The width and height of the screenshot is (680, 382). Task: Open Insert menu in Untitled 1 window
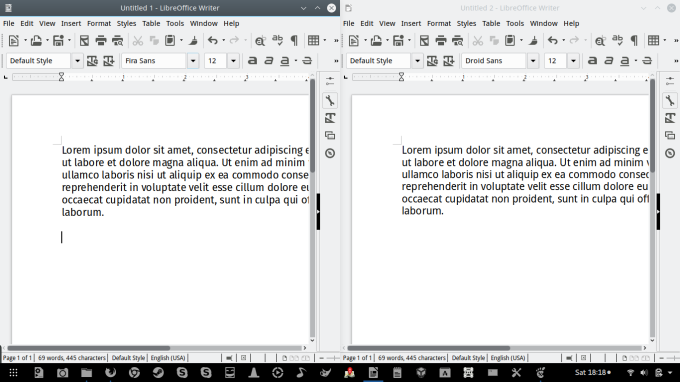coord(71,23)
